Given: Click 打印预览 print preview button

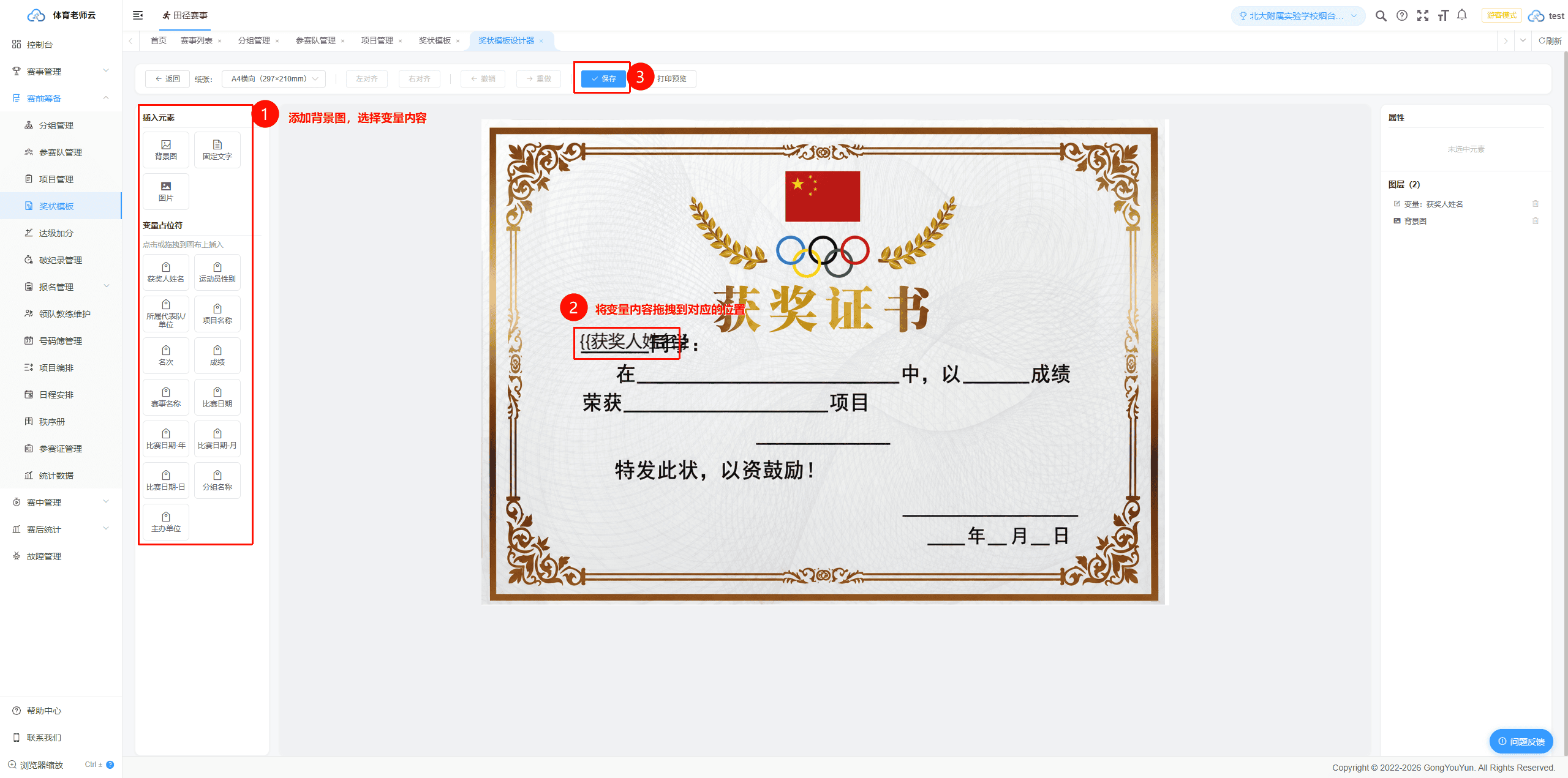Looking at the screenshot, I should pos(673,79).
